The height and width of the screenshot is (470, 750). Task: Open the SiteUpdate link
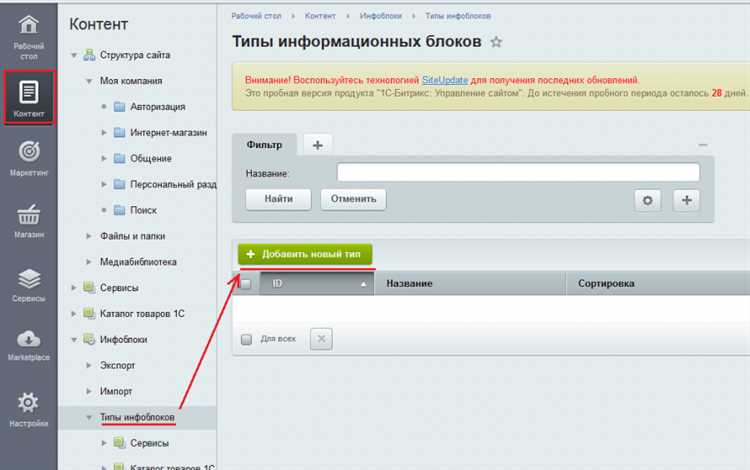[x=445, y=80]
